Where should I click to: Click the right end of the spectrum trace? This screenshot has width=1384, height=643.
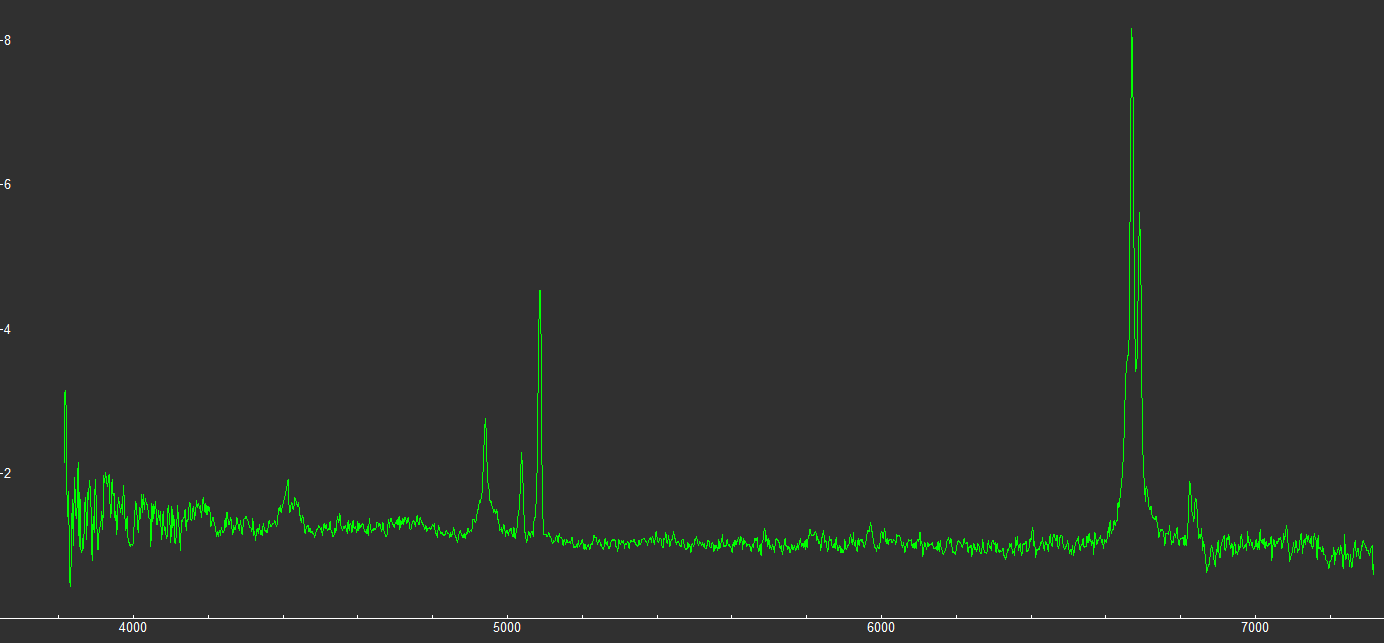pos(1373,572)
